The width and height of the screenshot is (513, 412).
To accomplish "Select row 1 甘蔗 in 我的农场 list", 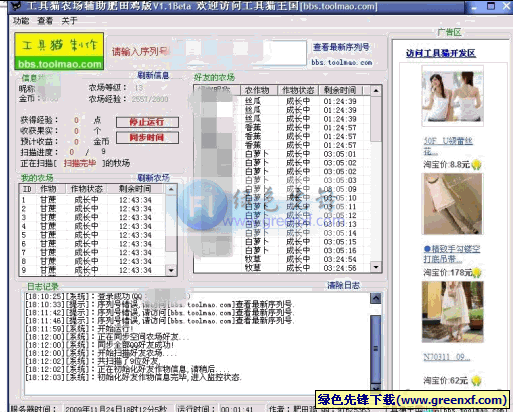I will tap(92, 200).
